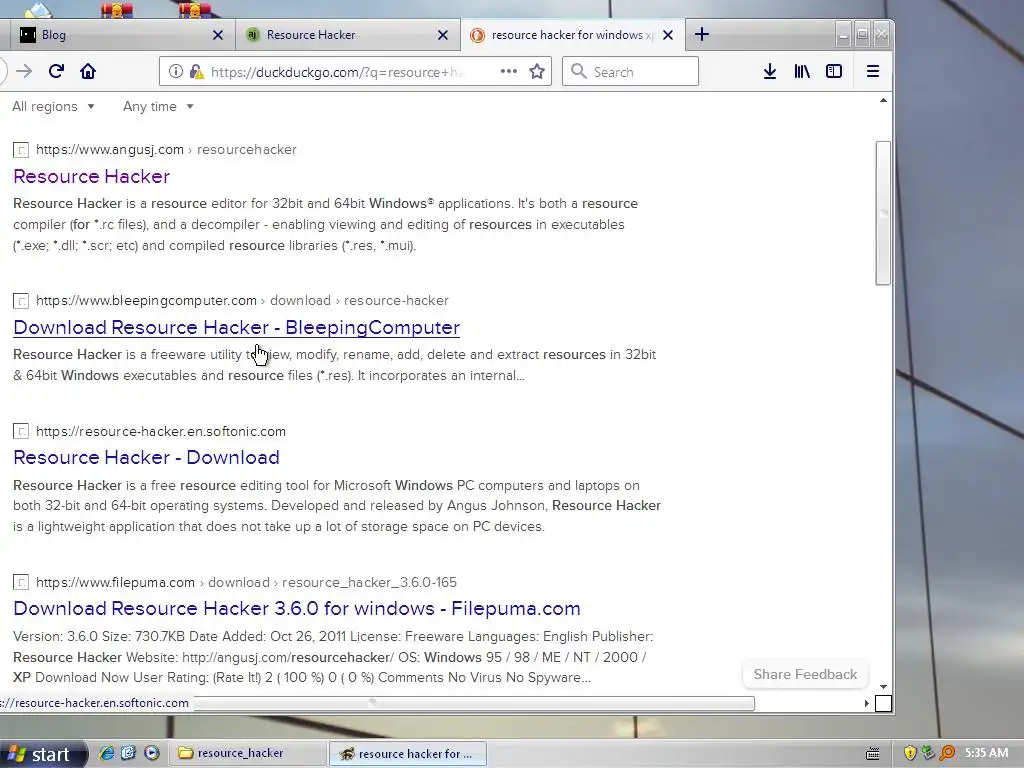The height and width of the screenshot is (768, 1024).
Task: Expand the All regions dropdown
Action: click(54, 106)
